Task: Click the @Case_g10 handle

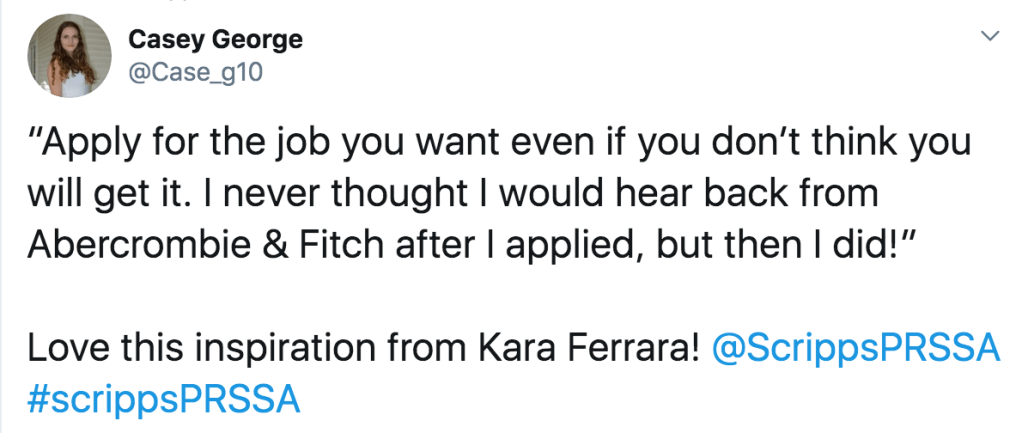Action: click(x=194, y=72)
